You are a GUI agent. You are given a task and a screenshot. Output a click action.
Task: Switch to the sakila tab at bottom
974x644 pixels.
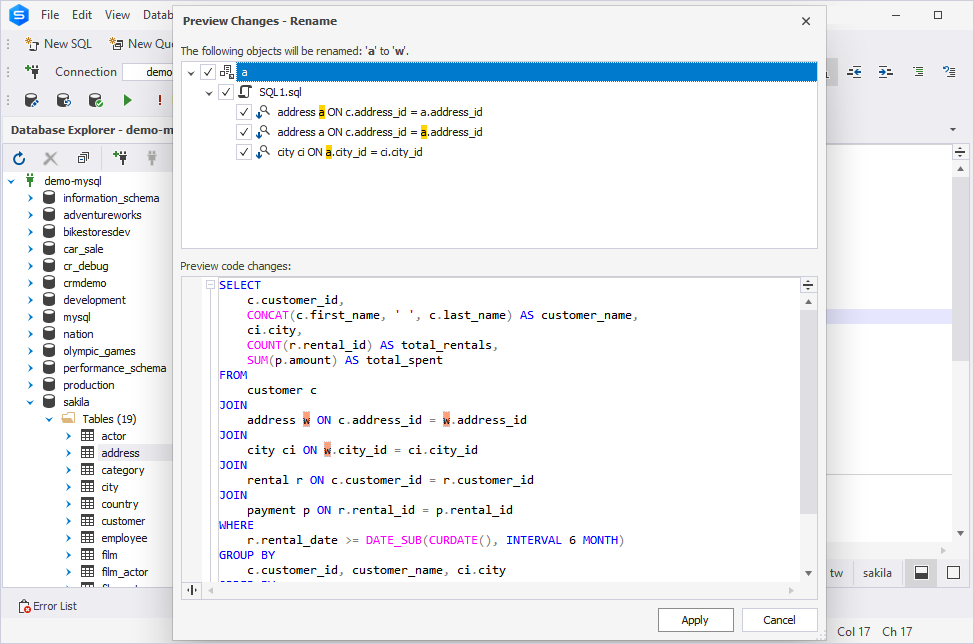877,573
